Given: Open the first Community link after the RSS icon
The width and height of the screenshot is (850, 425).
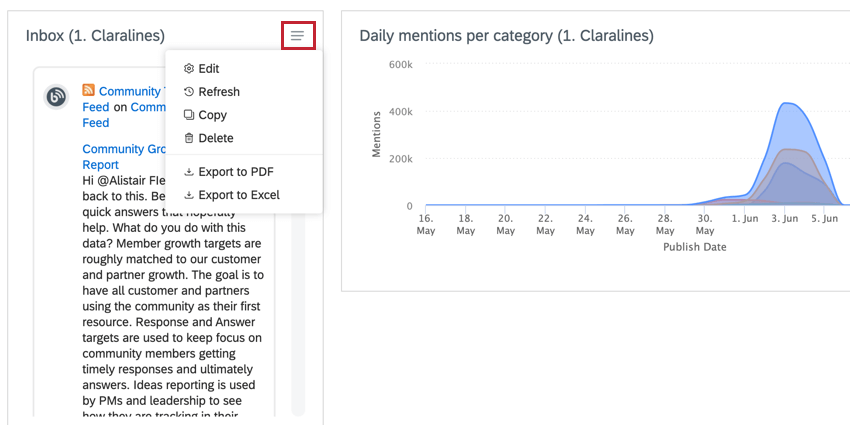Looking at the screenshot, I should click(x=130, y=92).
